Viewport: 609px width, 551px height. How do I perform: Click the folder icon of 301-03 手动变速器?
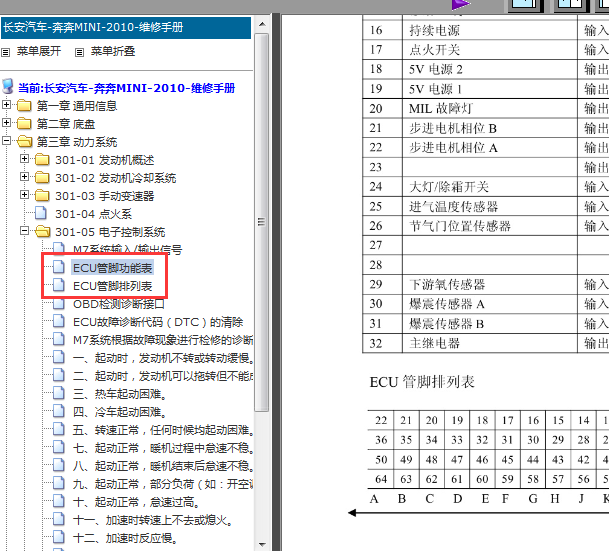click(42, 195)
